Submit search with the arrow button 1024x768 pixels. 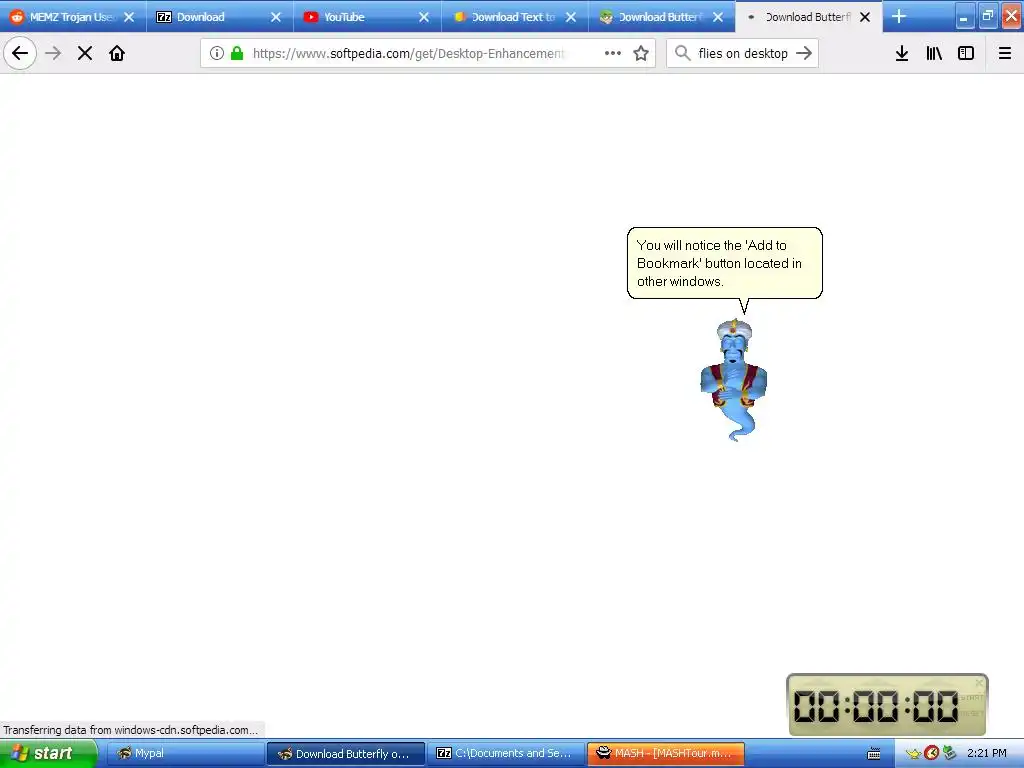[x=804, y=53]
